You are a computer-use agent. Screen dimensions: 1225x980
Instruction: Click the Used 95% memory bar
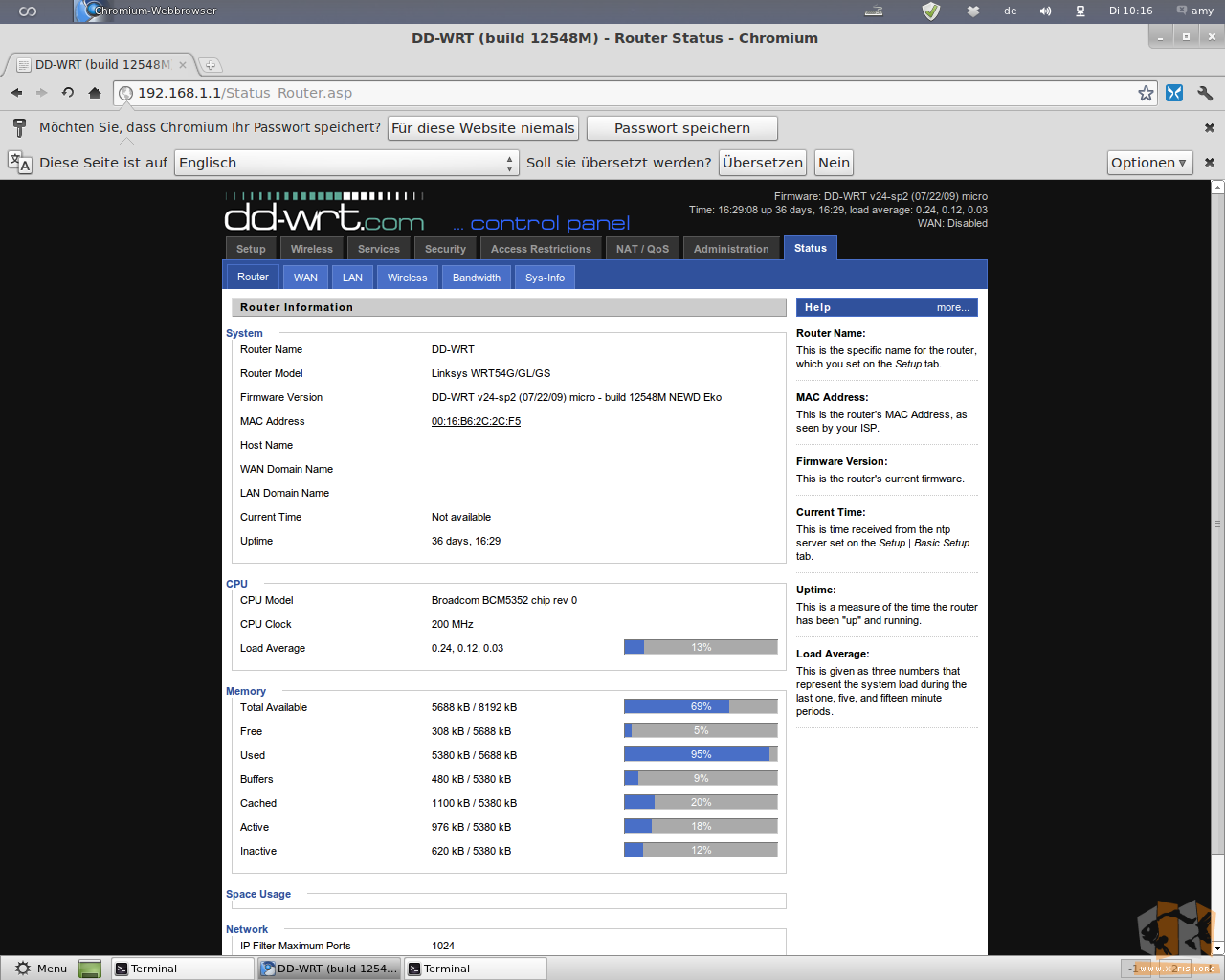[701, 755]
